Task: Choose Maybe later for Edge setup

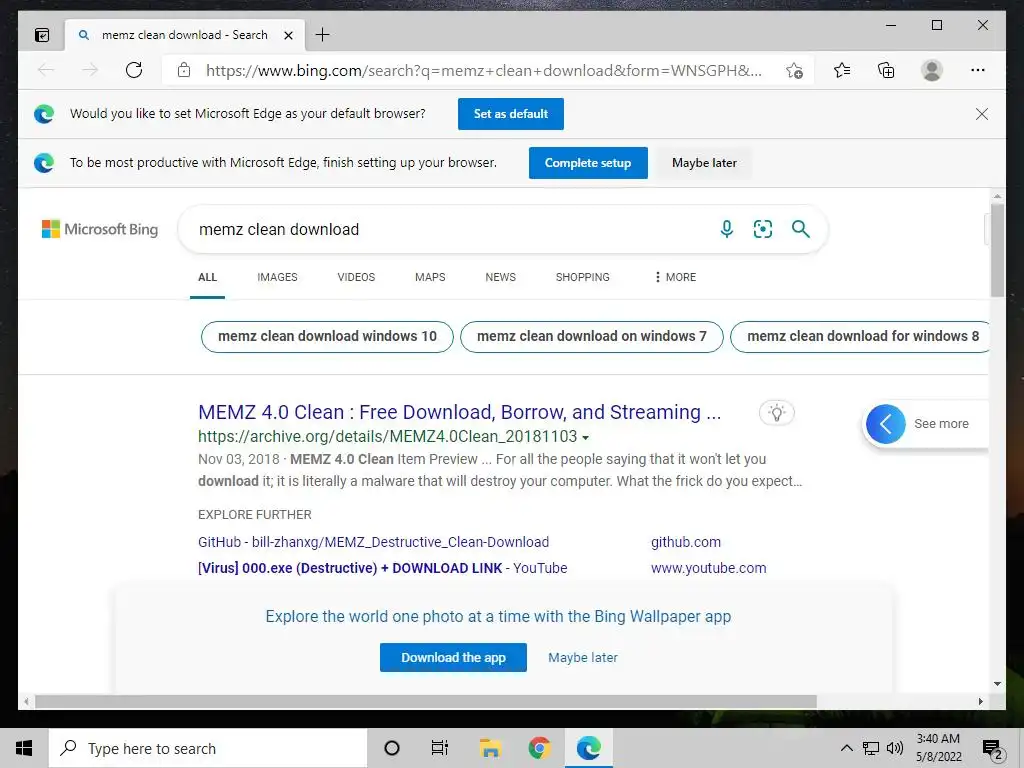Action: coord(704,163)
